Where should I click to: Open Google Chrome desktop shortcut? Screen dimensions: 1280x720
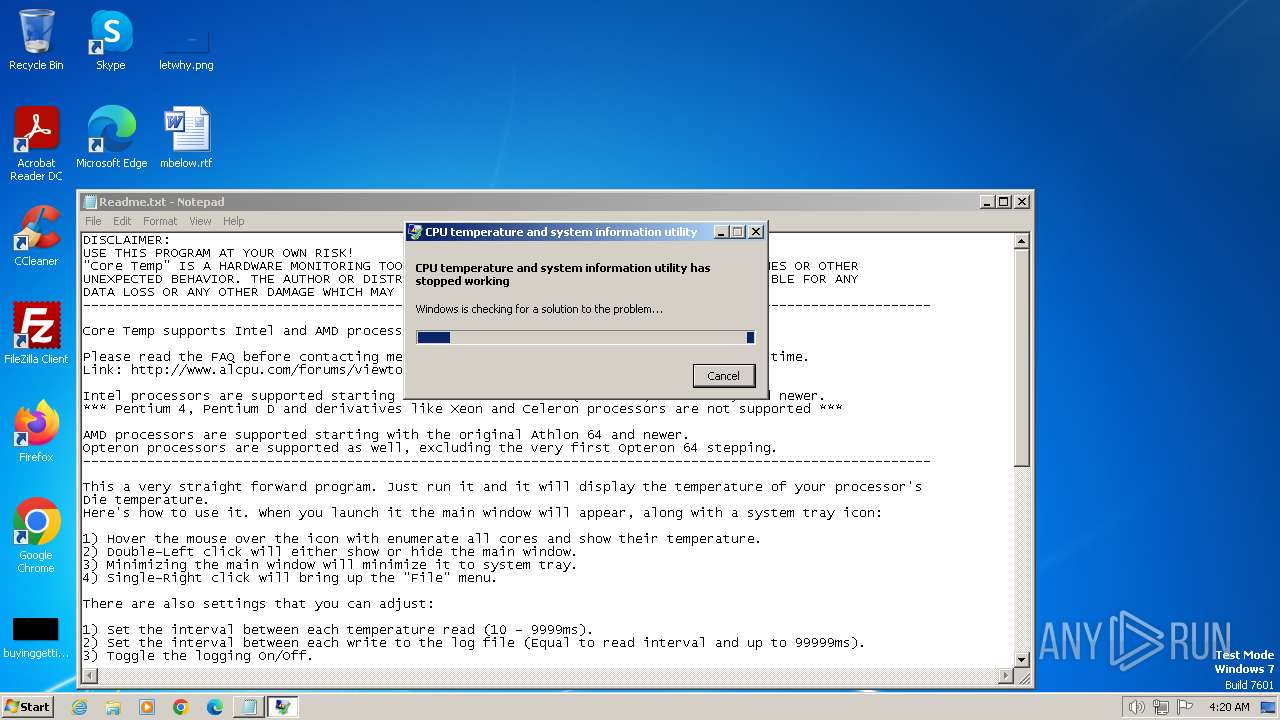[x=36, y=536]
